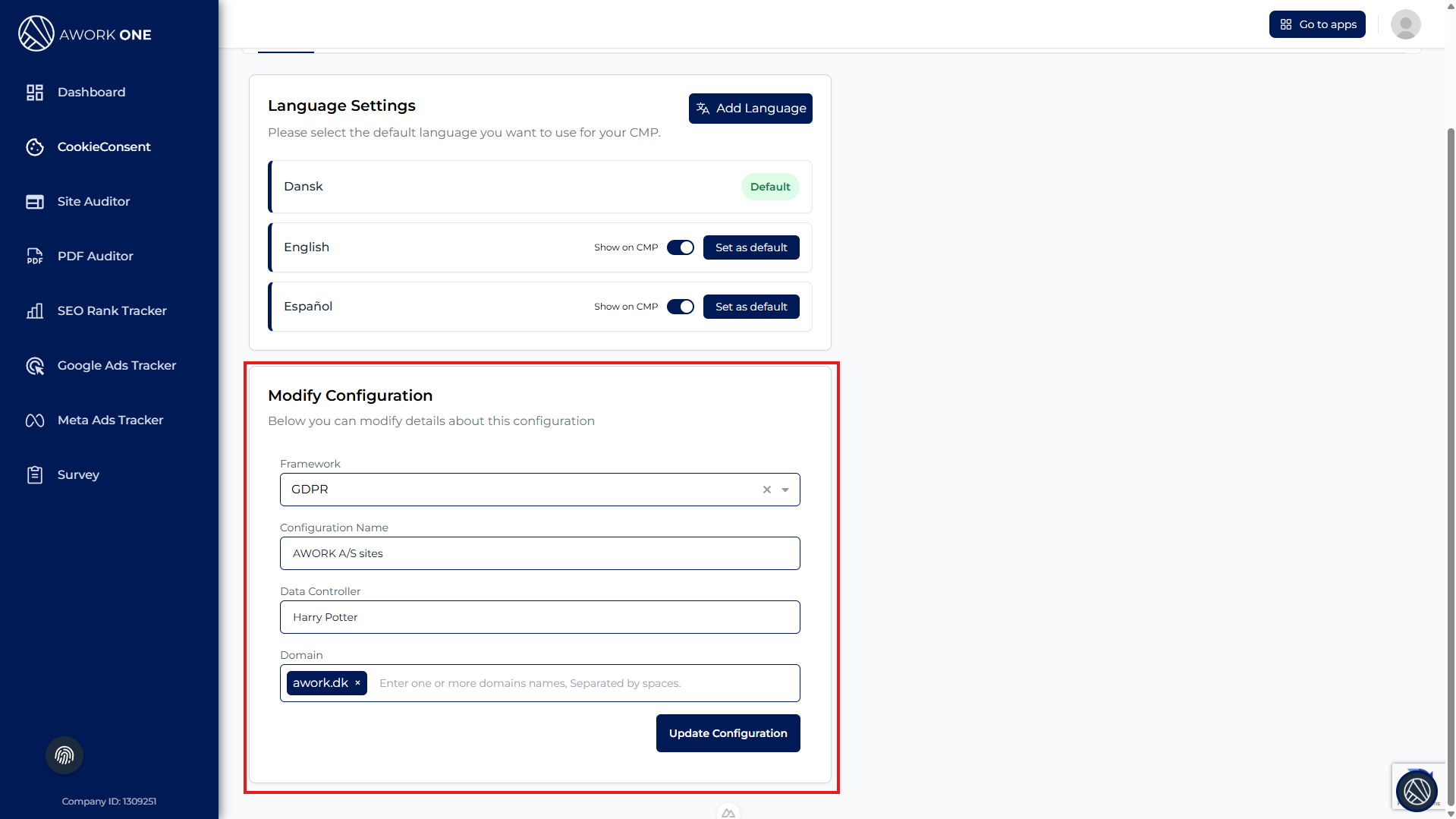Open Google Ads Tracker in the sidebar

tap(116, 366)
